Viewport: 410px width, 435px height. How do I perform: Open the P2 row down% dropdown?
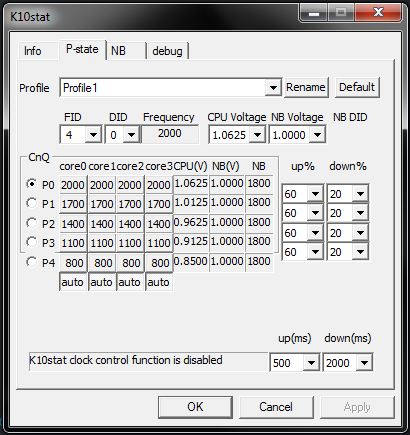point(360,232)
